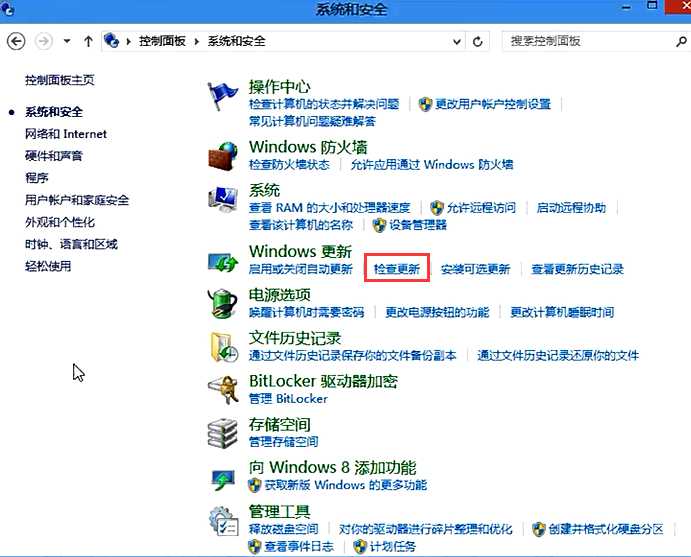This screenshot has height=557, width=691.
Task: Open 允许应用通过 Windows 防火墙
Action: point(432,165)
